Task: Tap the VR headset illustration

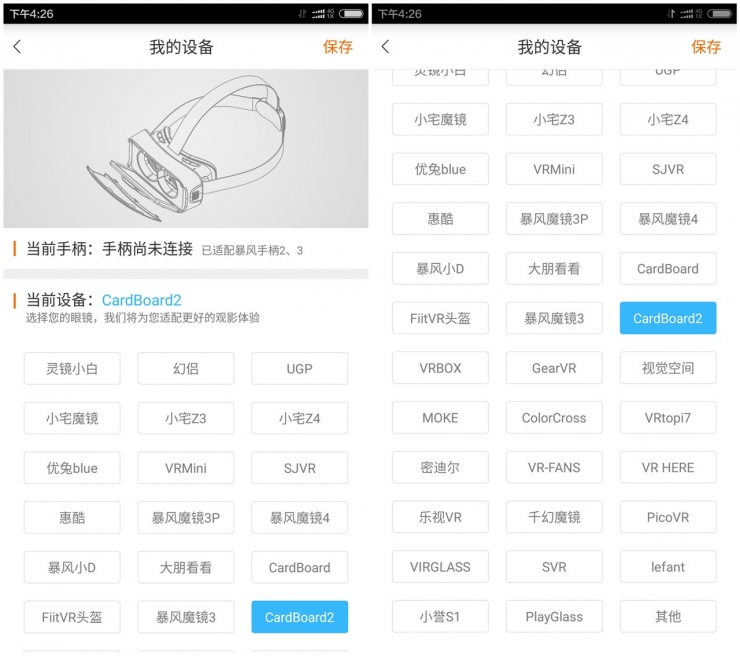Action: tap(186, 149)
